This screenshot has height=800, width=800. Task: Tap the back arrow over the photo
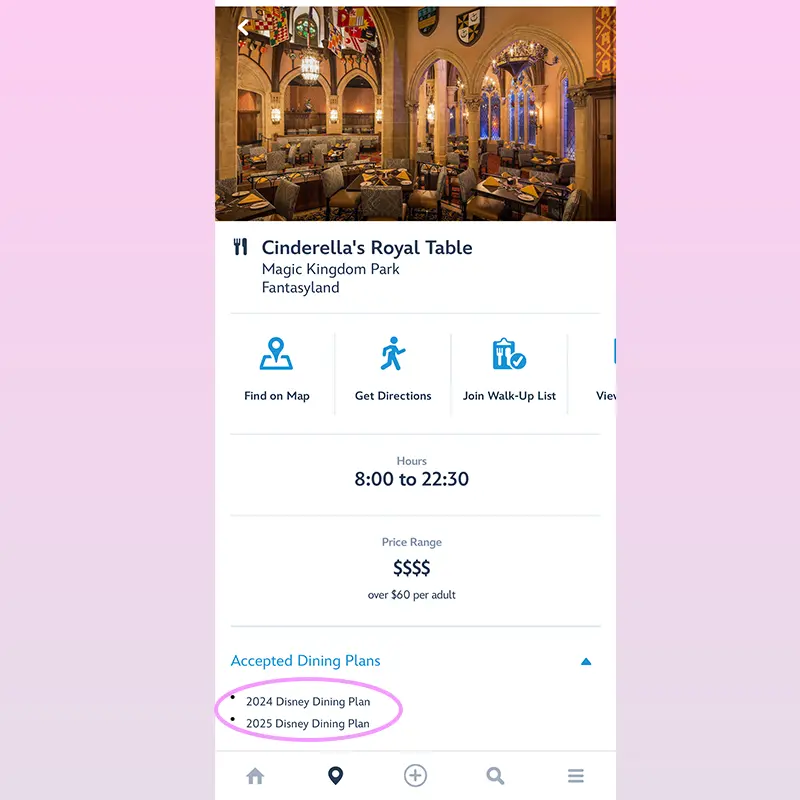tap(243, 27)
